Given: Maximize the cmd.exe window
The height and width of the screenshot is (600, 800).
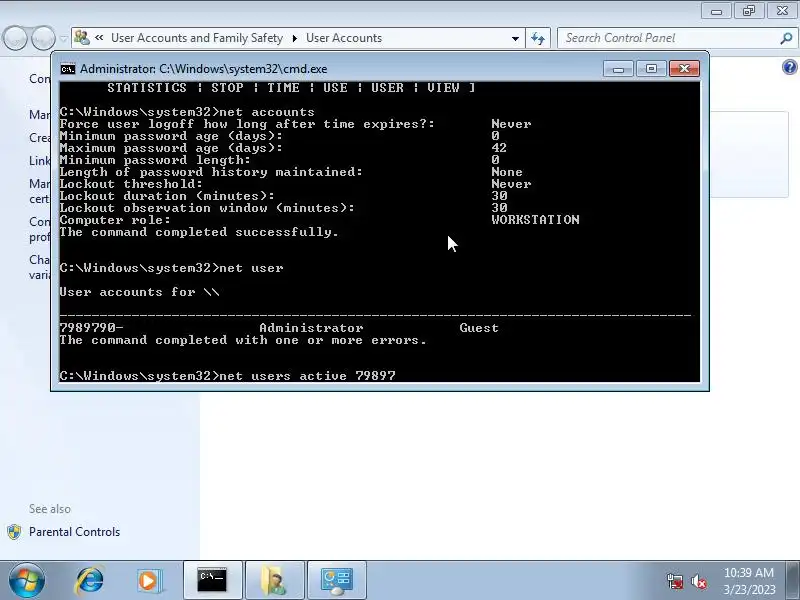Looking at the screenshot, I should pos(651,69).
